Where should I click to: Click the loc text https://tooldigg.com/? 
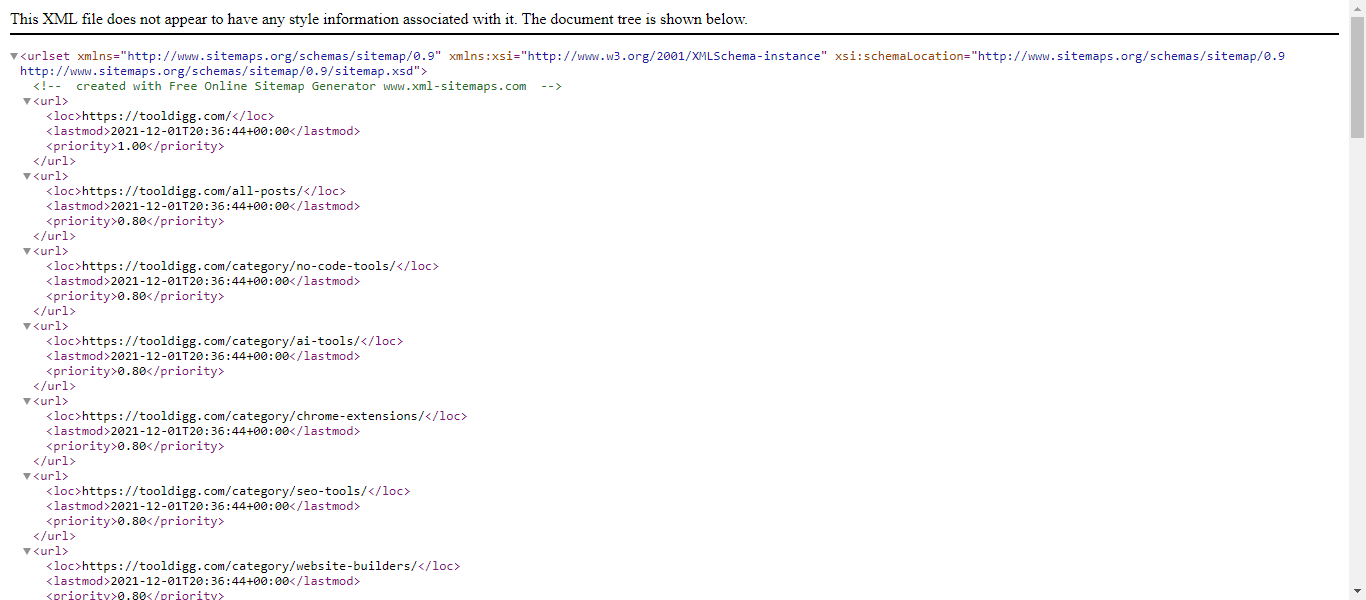(157, 116)
